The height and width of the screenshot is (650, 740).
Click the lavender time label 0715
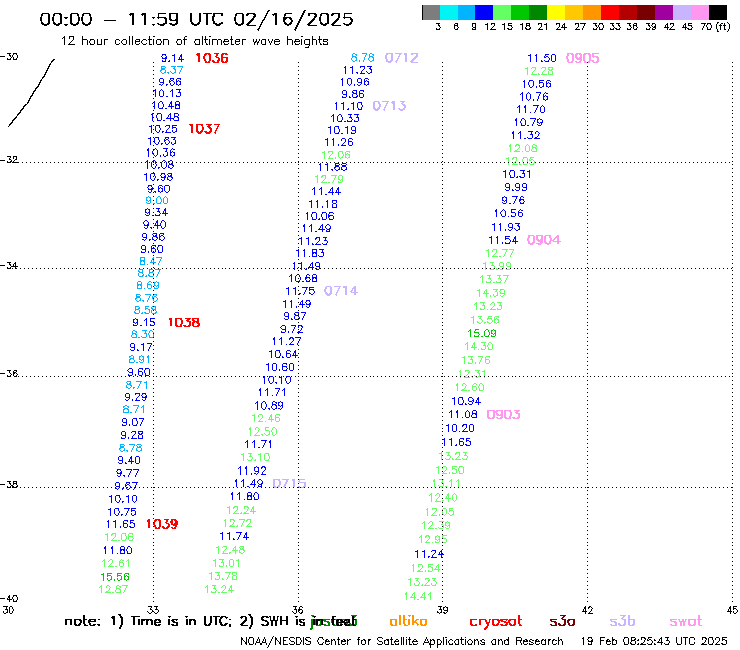point(289,483)
